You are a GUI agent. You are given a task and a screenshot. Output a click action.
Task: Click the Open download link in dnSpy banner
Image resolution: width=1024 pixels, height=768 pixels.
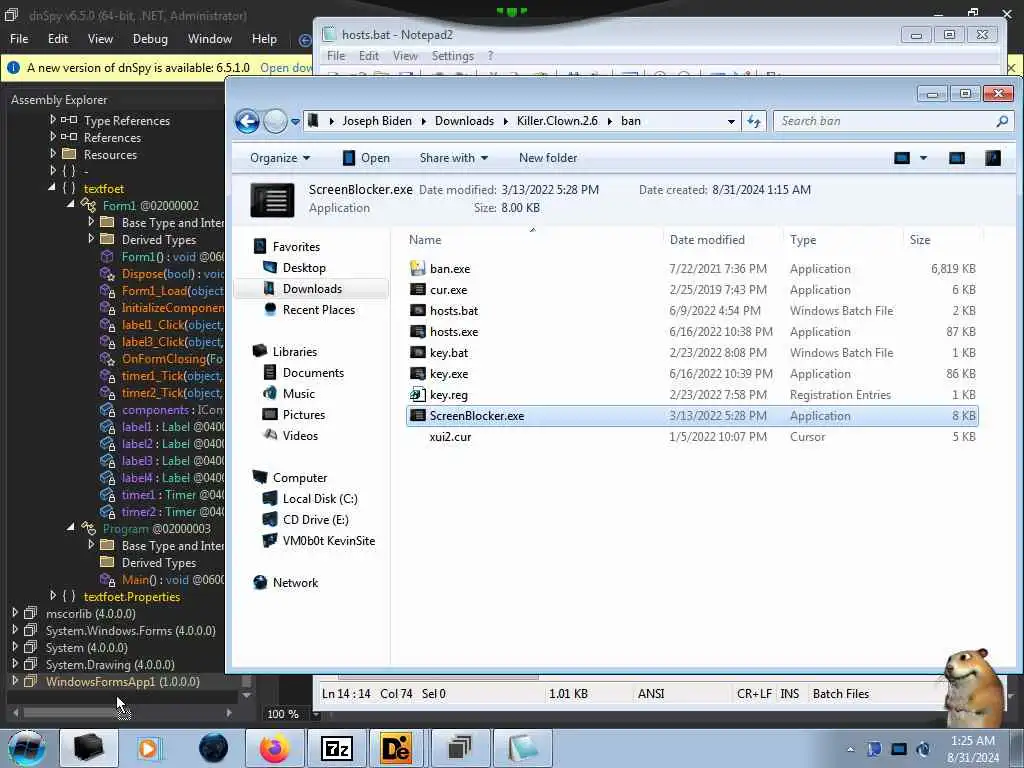[x=286, y=68]
